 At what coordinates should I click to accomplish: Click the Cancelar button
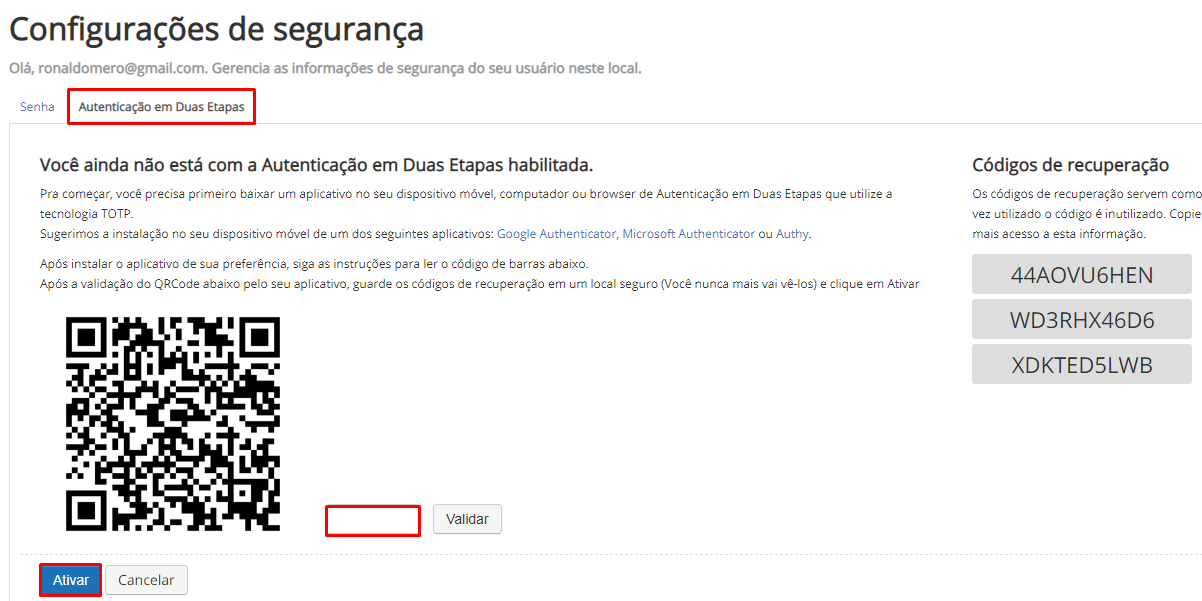click(x=146, y=580)
